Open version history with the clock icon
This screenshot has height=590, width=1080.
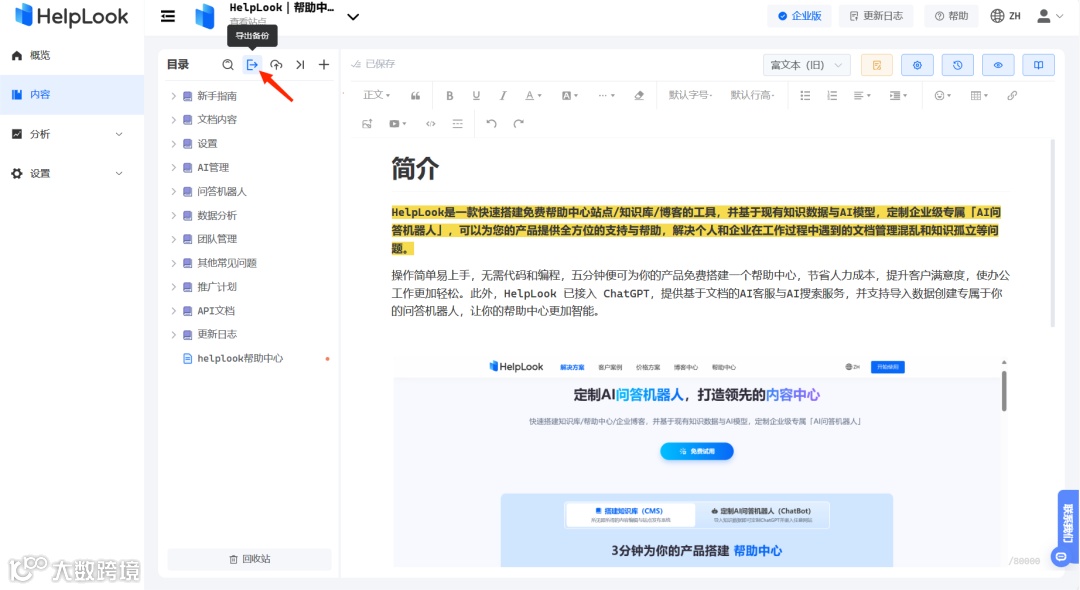click(x=958, y=64)
